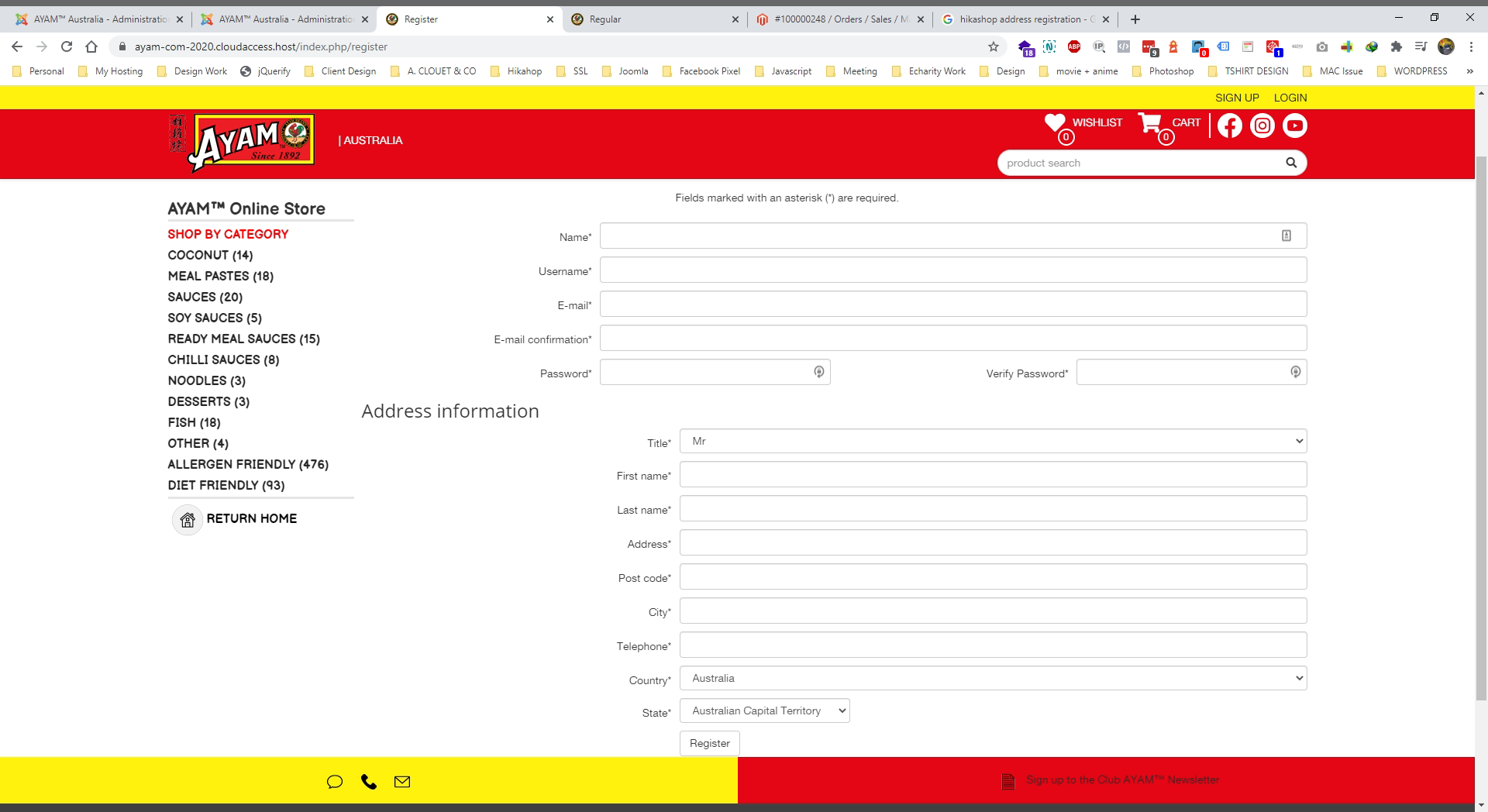
Task: Open the SAUCES (20) category
Action: pyautogui.click(x=205, y=297)
